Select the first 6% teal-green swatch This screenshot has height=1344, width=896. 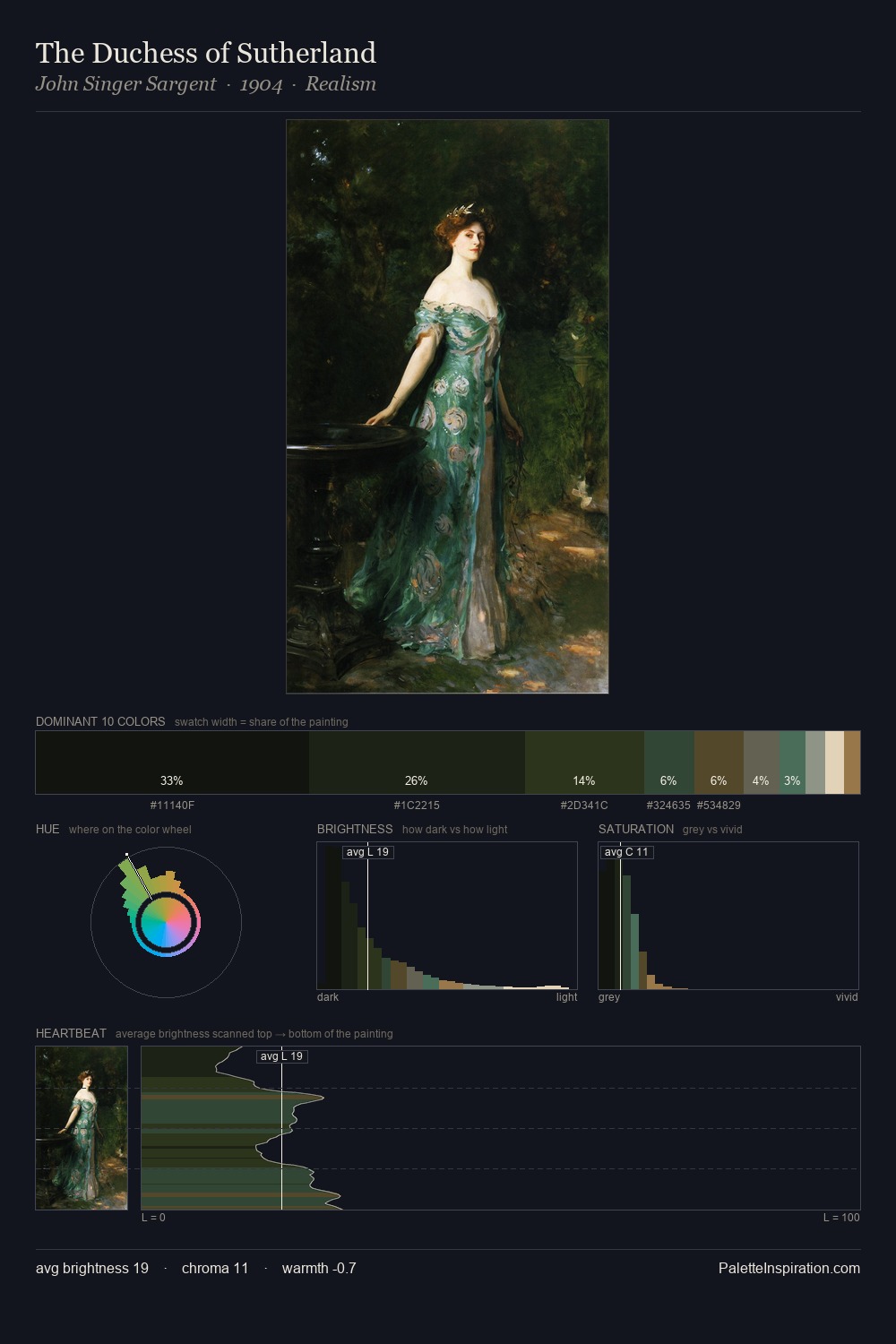[669, 762]
